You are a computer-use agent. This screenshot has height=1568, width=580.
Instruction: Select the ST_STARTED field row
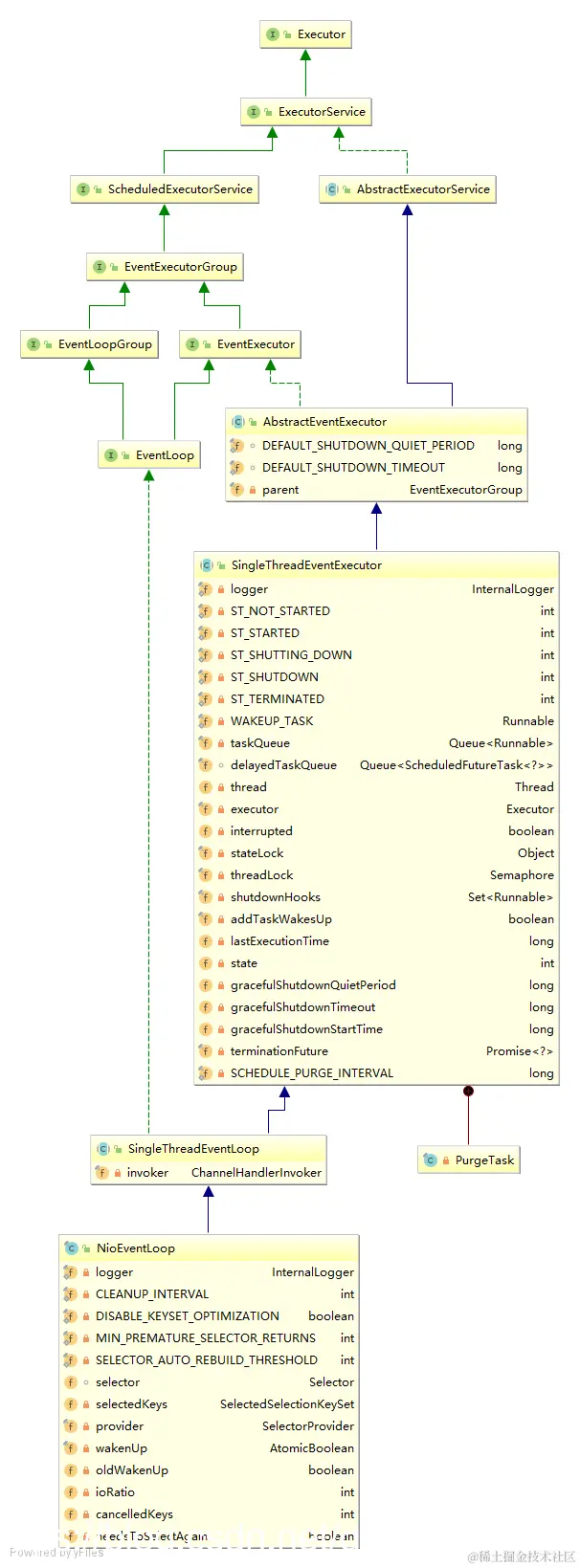(376, 633)
